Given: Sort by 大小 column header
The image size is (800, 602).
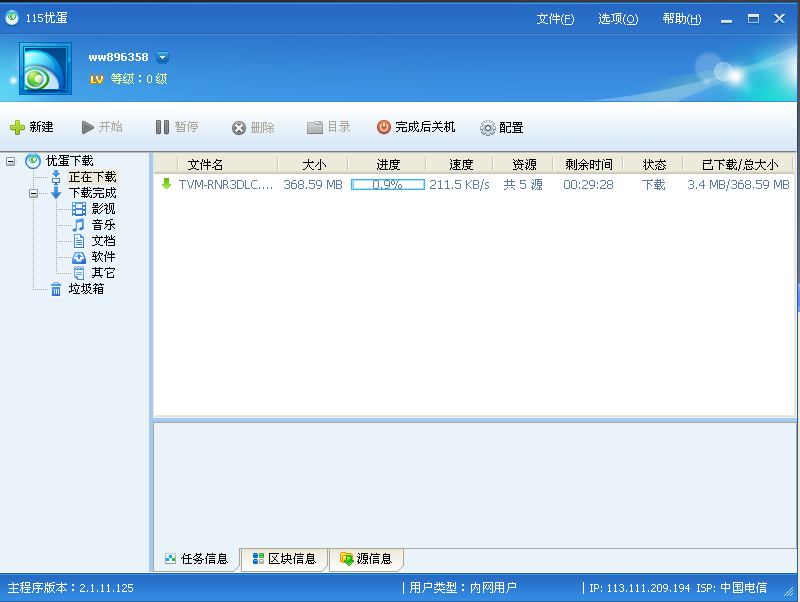Looking at the screenshot, I should coord(314,164).
